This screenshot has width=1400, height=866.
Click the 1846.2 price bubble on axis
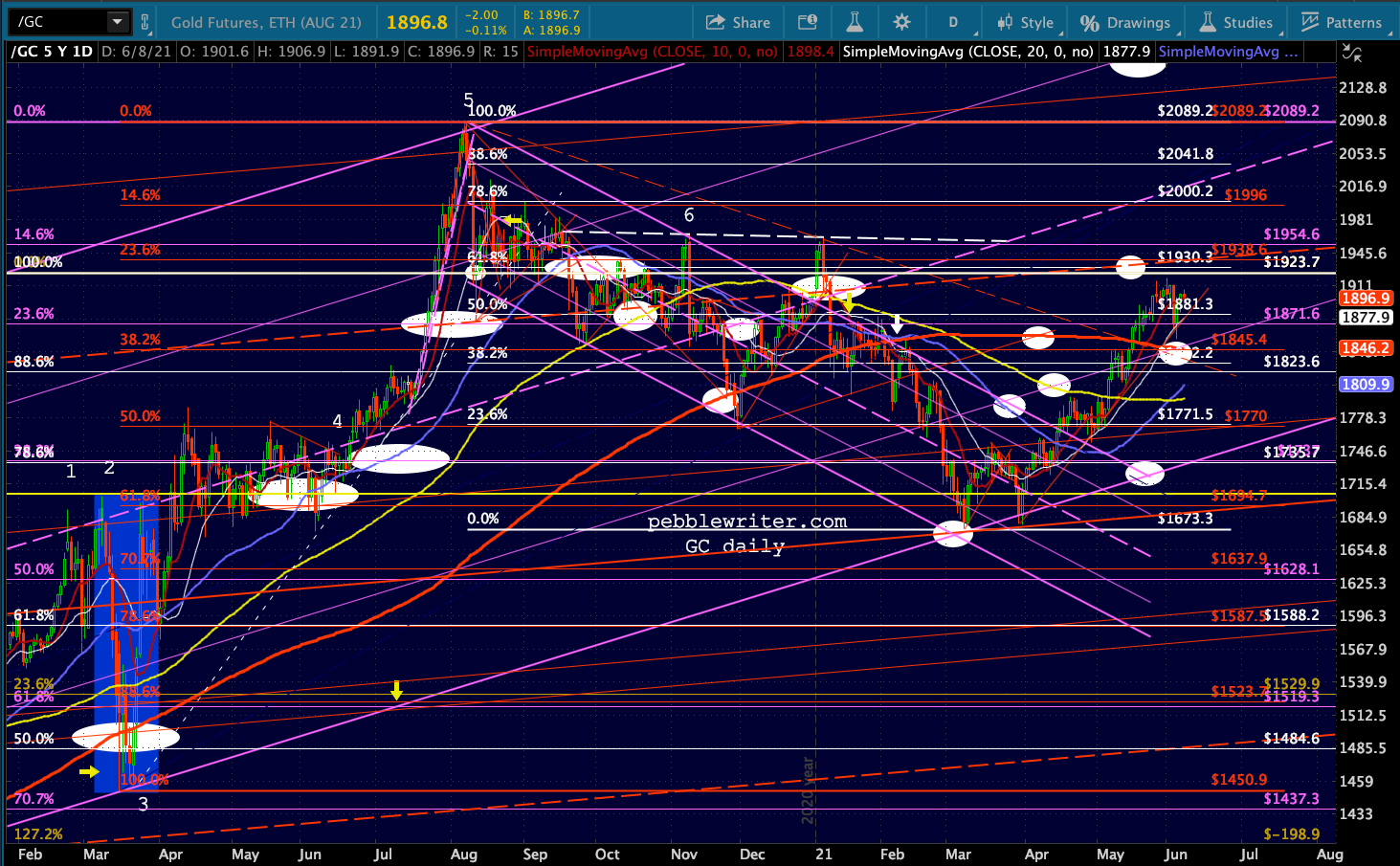[1366, 348]
